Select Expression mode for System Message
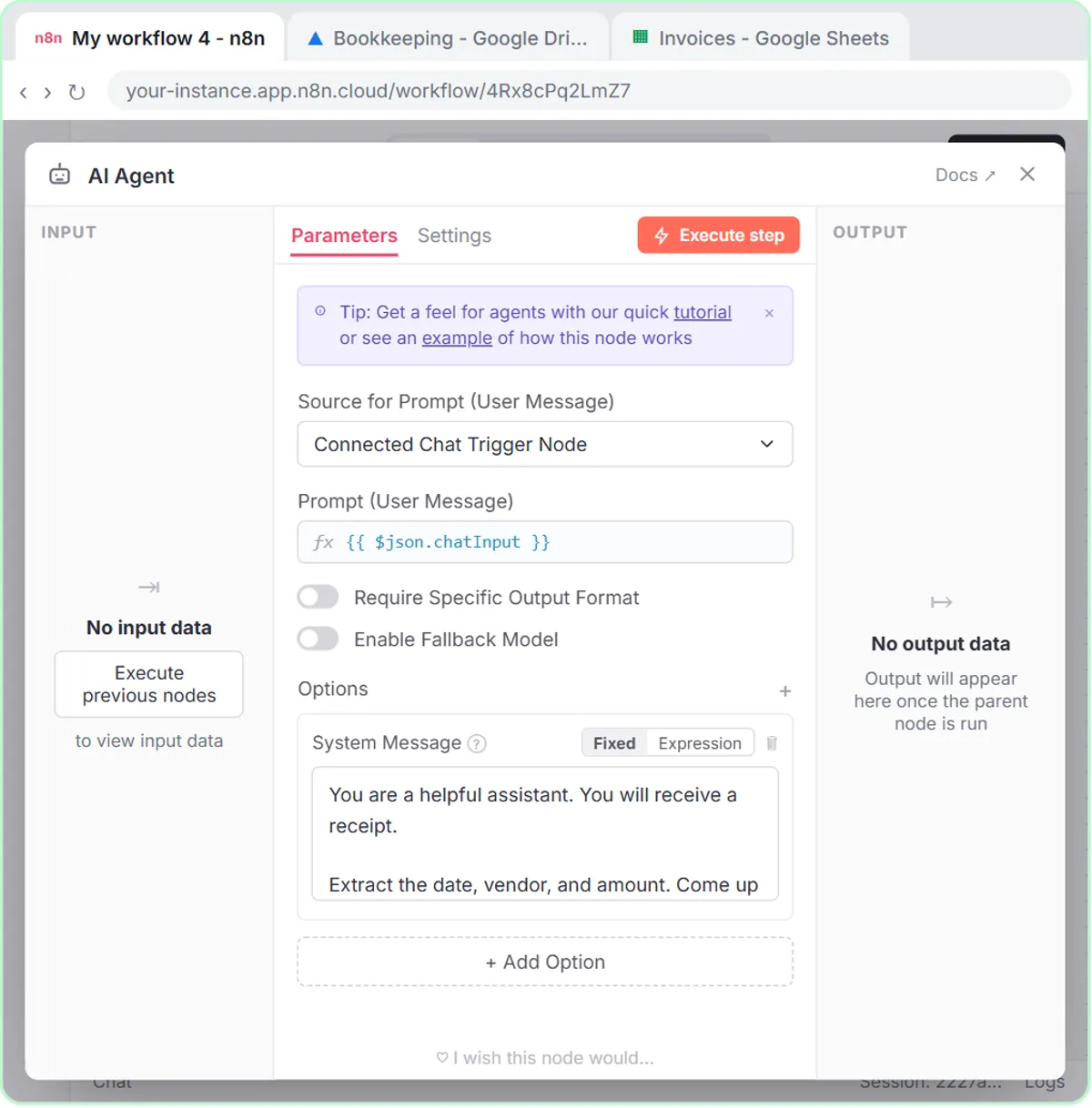The height and width of the screenshot is (1108, 1092). [x=700, y=743]
